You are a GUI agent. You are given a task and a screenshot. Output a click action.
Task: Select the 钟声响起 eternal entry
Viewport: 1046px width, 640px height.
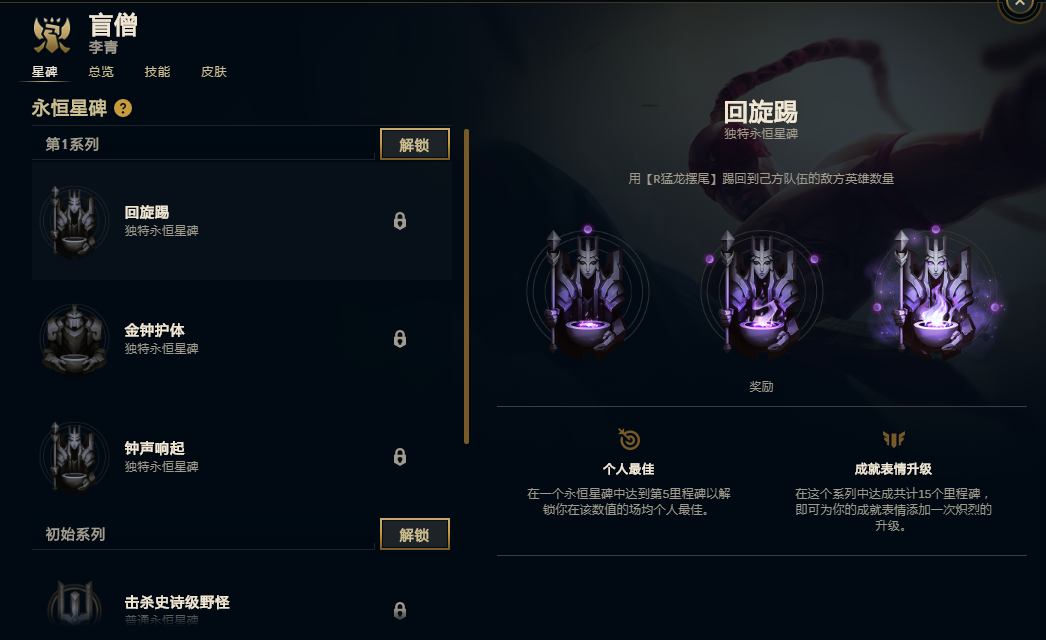[241, 457]
